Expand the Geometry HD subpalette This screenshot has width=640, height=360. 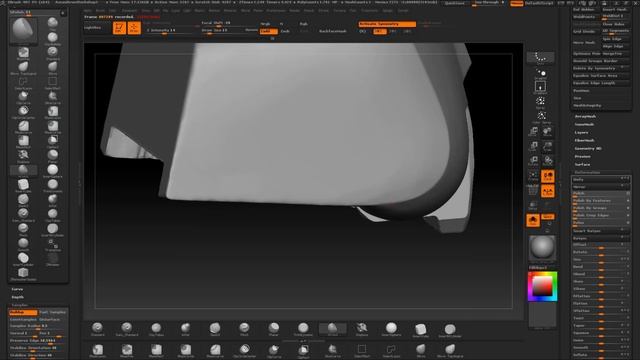[x=588, y=149]
